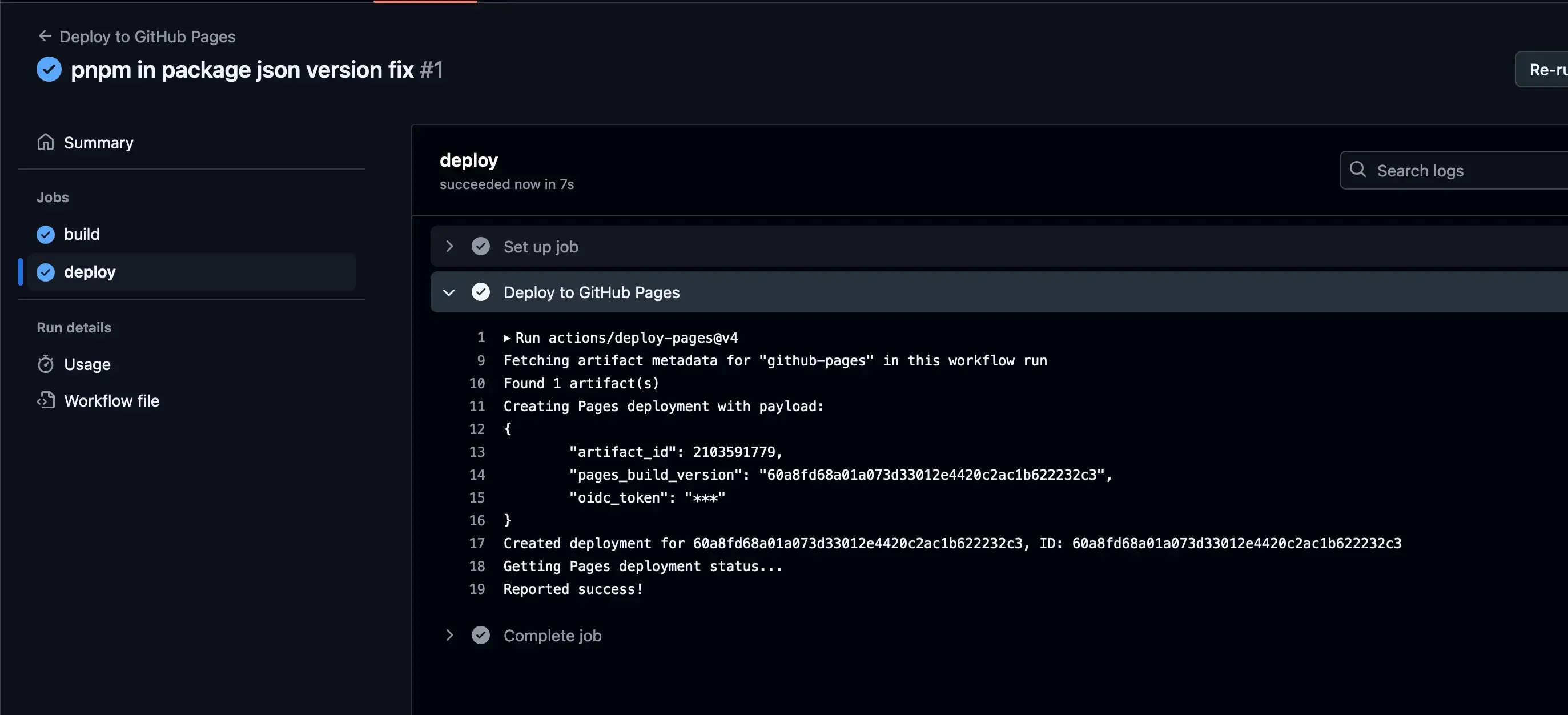Image resolution: width=1568 pixels, height=715 pixels.
Task: Click the success check icon beside build job
Action: click(x=46, y=235)
